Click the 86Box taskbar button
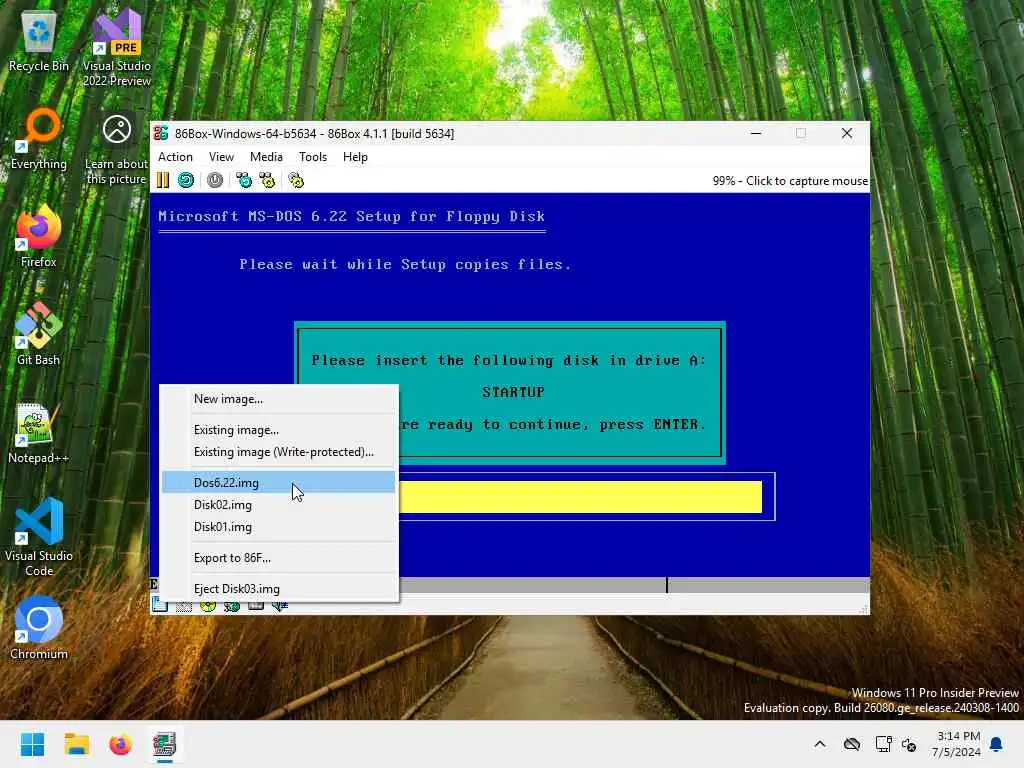 coord(165,744)
